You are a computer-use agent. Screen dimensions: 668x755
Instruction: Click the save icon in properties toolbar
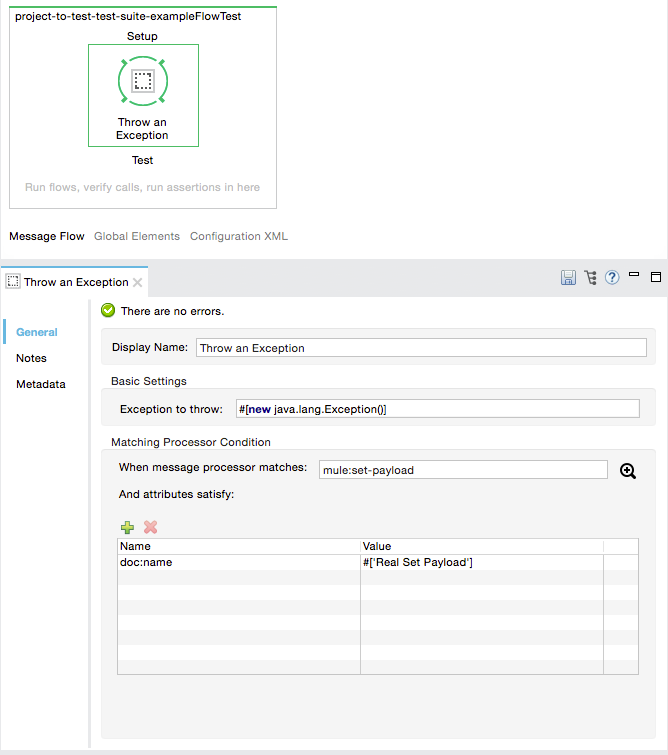(568, 278)
